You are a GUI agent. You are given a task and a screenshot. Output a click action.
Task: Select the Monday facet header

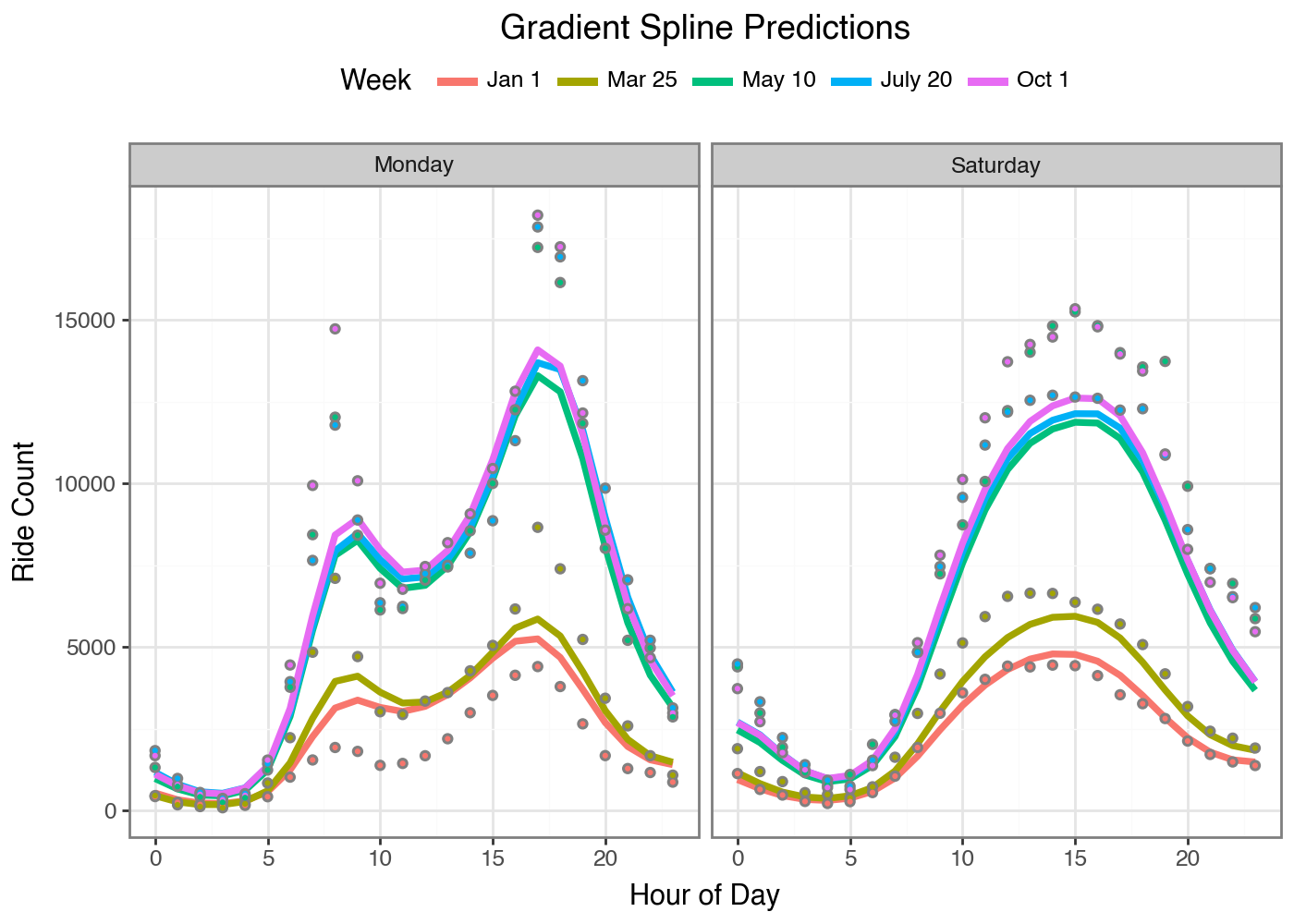tap(414, 165)
